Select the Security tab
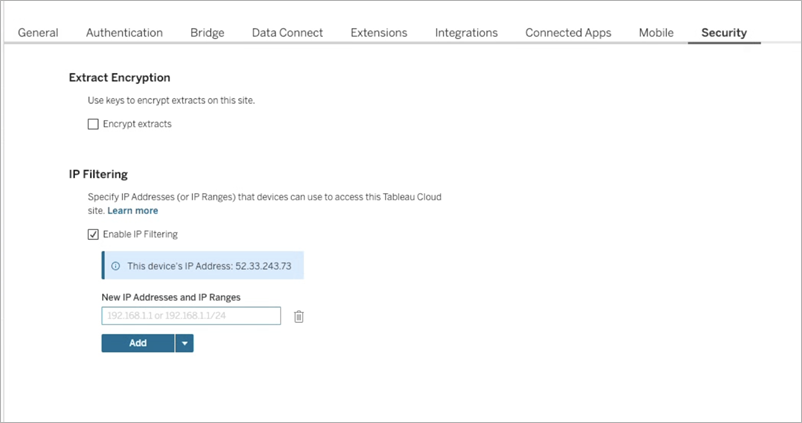Screen dimensions: 802x423 (724, 33)
